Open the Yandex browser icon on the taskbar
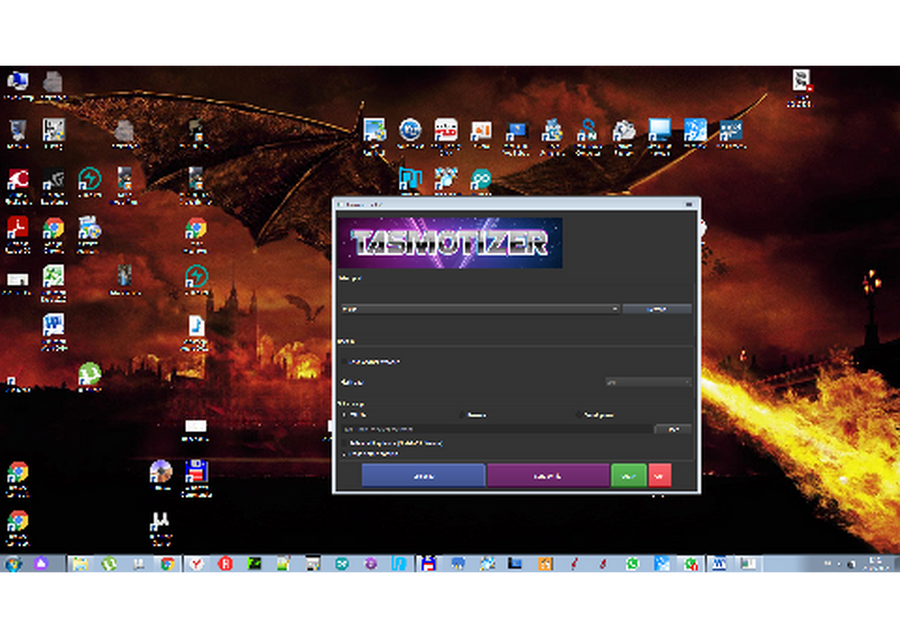The height and width of the screenshot is (638, 900). point(196,564)
